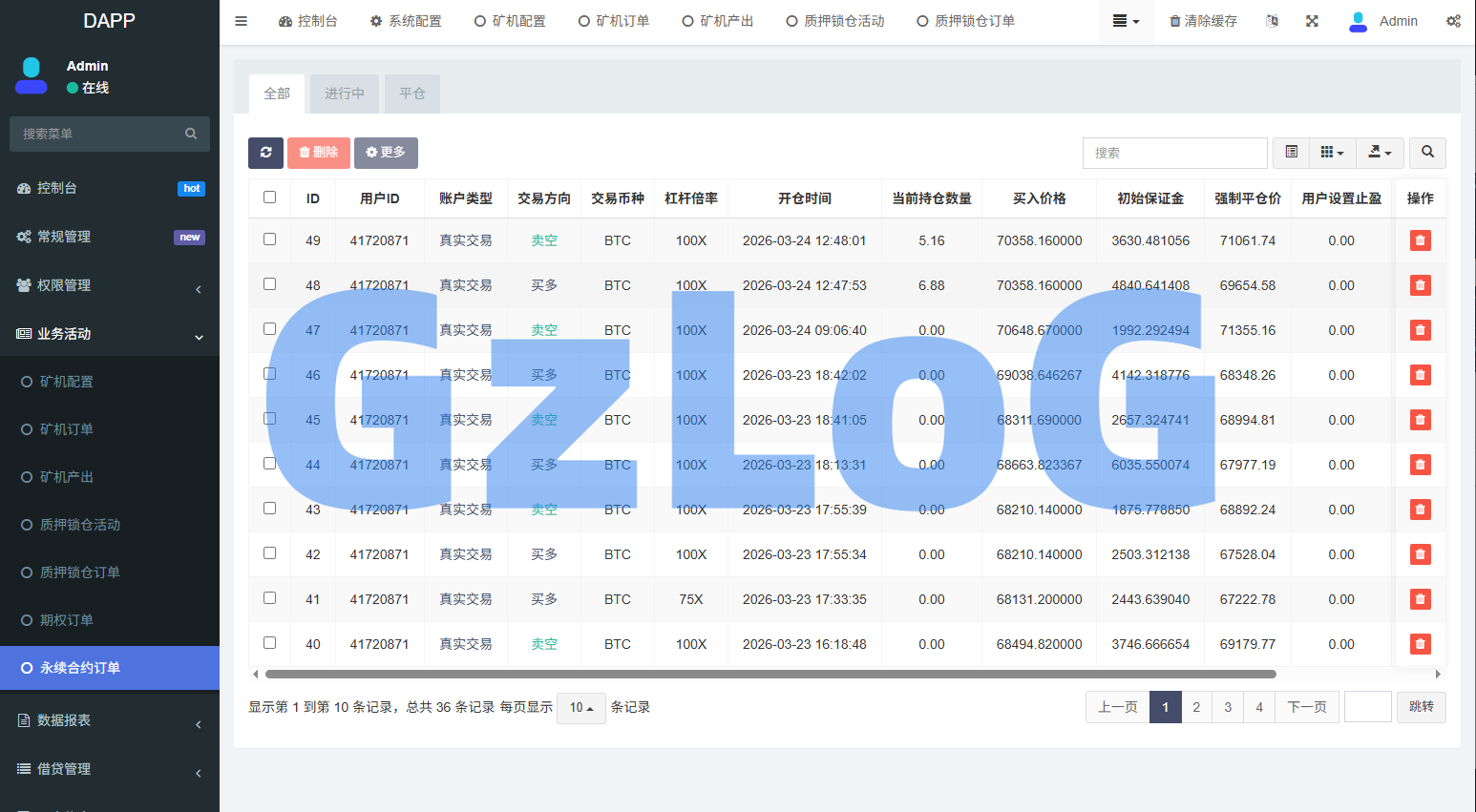The width and height of the screenshot is (1476, 812).
Task: Click the search magnifier icon near search box
Action: pyautogui.click(x=1427, y=153)
